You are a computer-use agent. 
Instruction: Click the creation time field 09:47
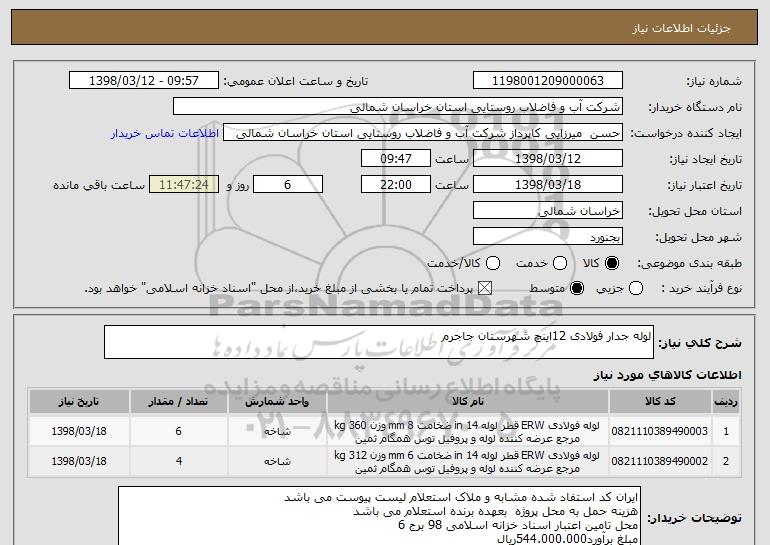[x=396, y=159]
